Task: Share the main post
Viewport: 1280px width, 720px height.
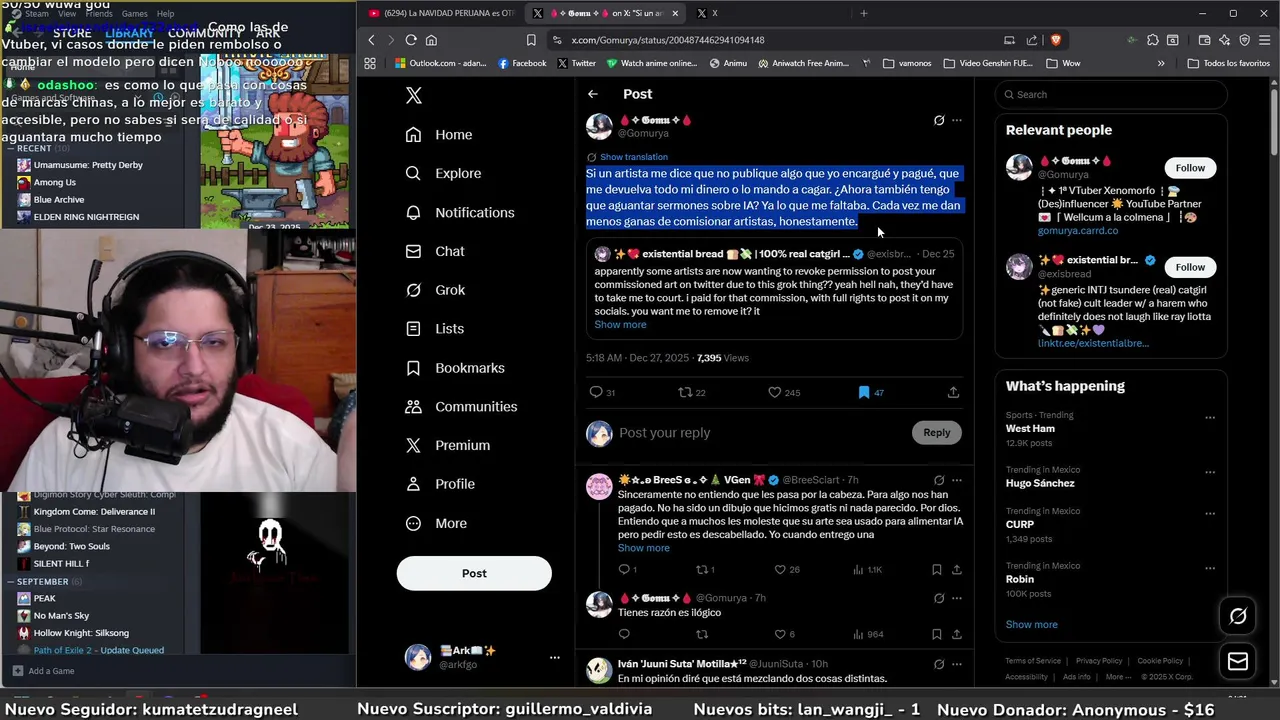Action: [x=953, y=392]
